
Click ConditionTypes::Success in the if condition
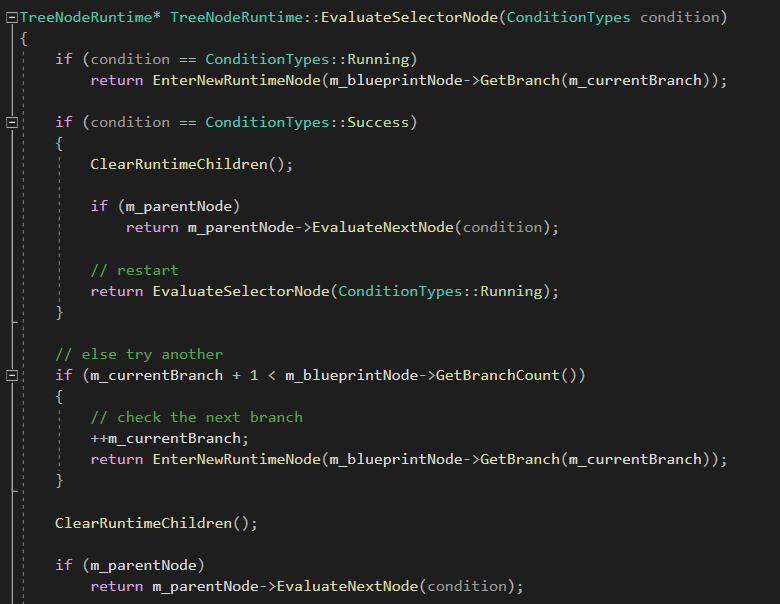307,122
